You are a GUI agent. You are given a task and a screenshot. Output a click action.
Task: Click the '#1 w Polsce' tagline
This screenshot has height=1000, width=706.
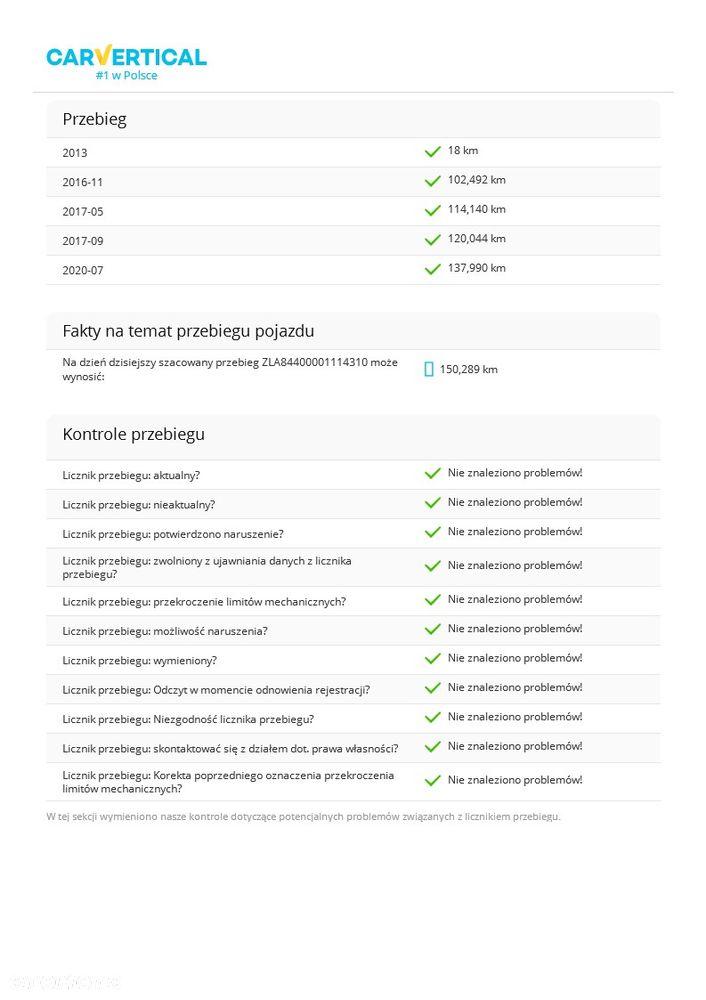click(x=126, y=75)
